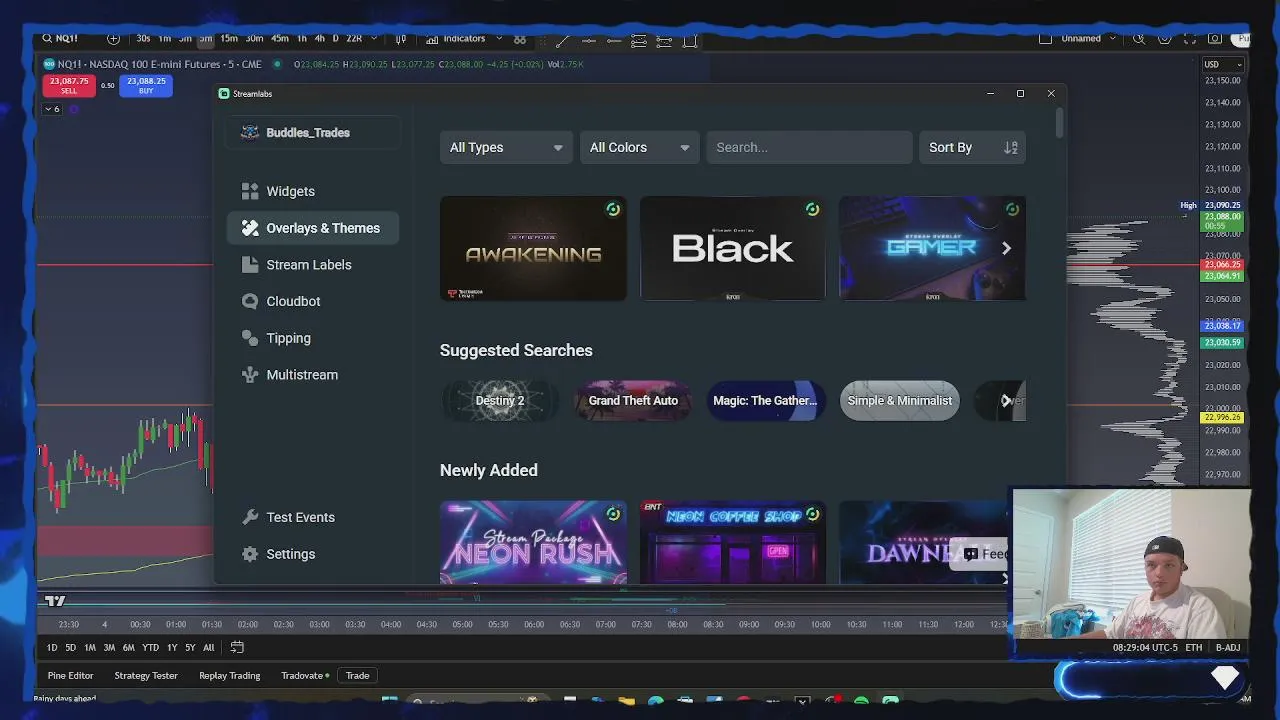Open indicator templates icon next to Indicators

(x=520, y=39)
